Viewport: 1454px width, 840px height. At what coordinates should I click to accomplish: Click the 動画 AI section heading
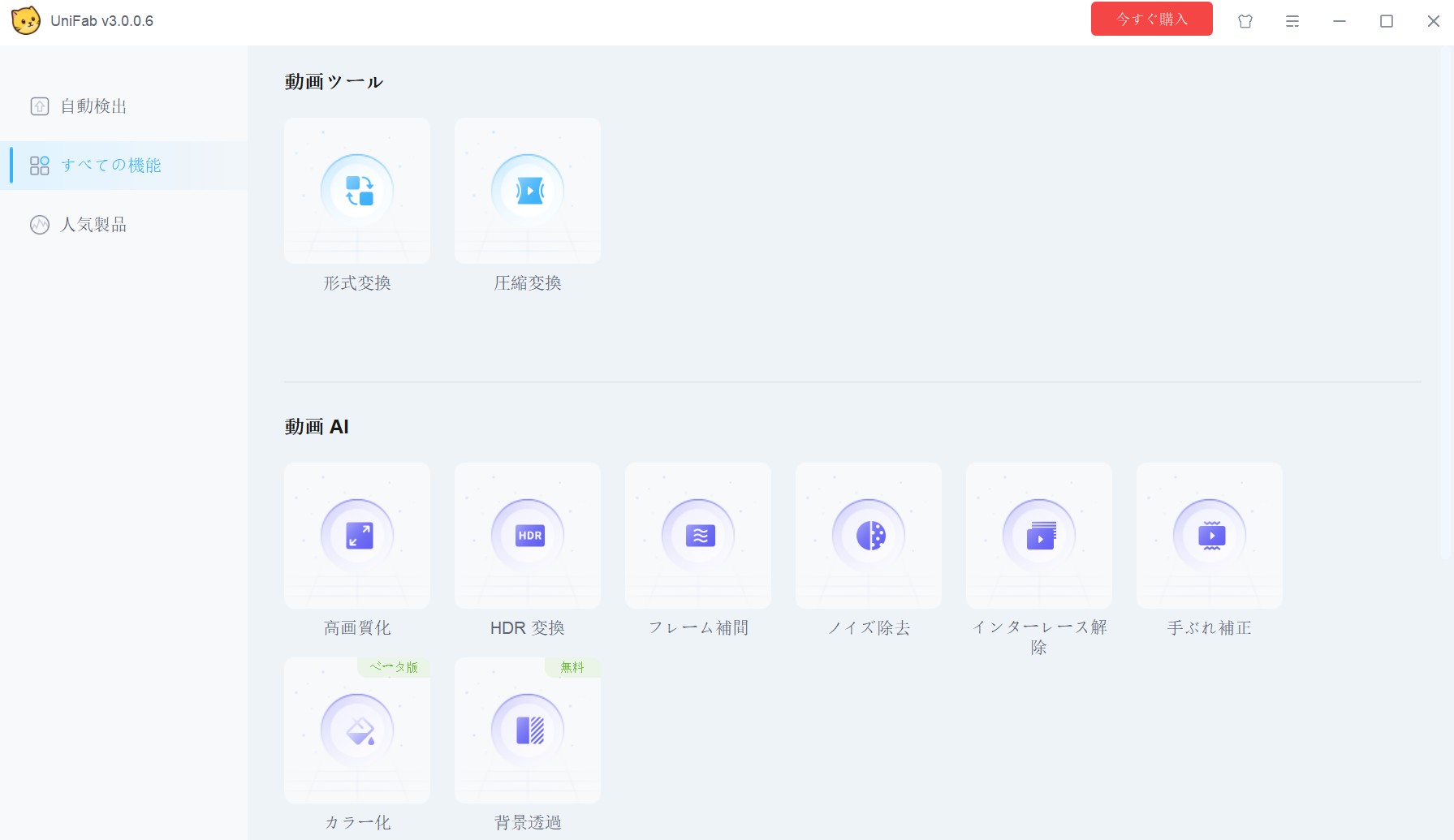point(317,427)
